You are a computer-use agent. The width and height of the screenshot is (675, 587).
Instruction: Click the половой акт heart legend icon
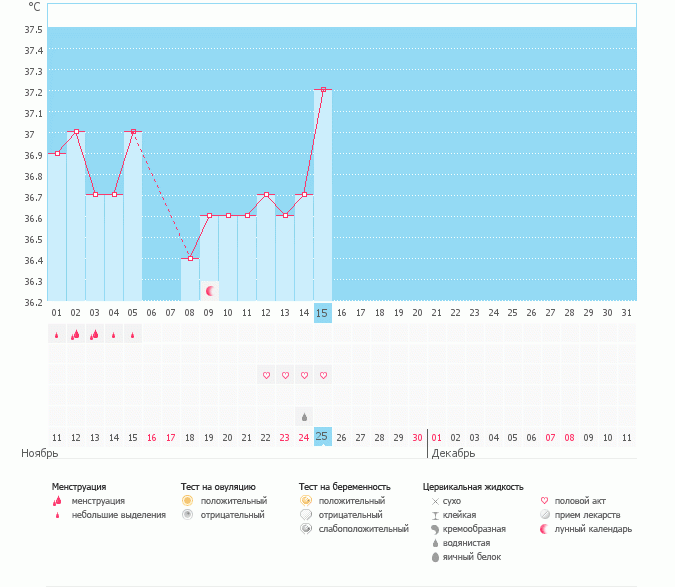point(544,501)
